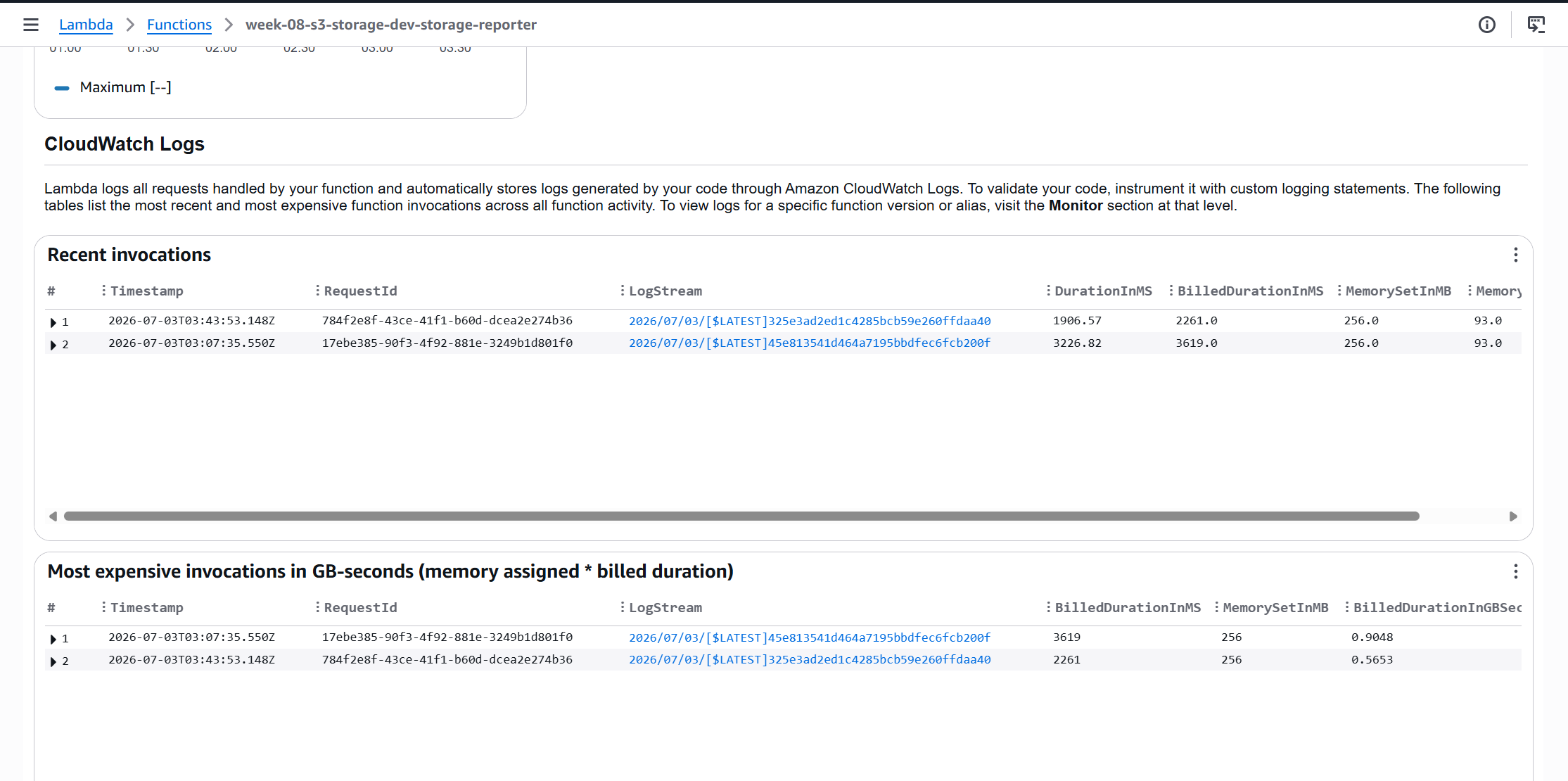
Task: Open log stream ending fcb200f in Recent invocations
Action: pyautogui.click(x=810, y=343)
